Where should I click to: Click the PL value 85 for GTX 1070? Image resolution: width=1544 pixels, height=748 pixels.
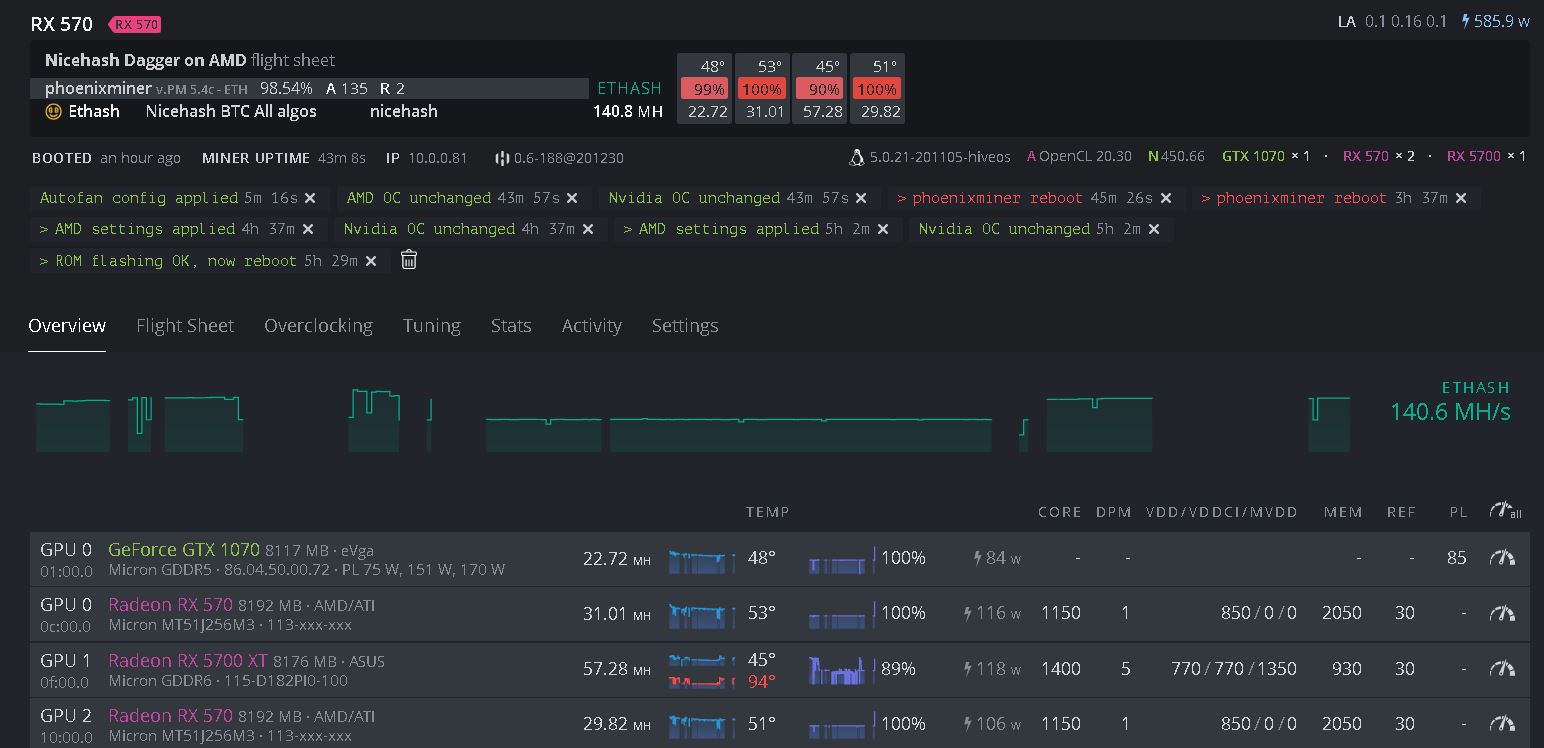coord(1456,558)
